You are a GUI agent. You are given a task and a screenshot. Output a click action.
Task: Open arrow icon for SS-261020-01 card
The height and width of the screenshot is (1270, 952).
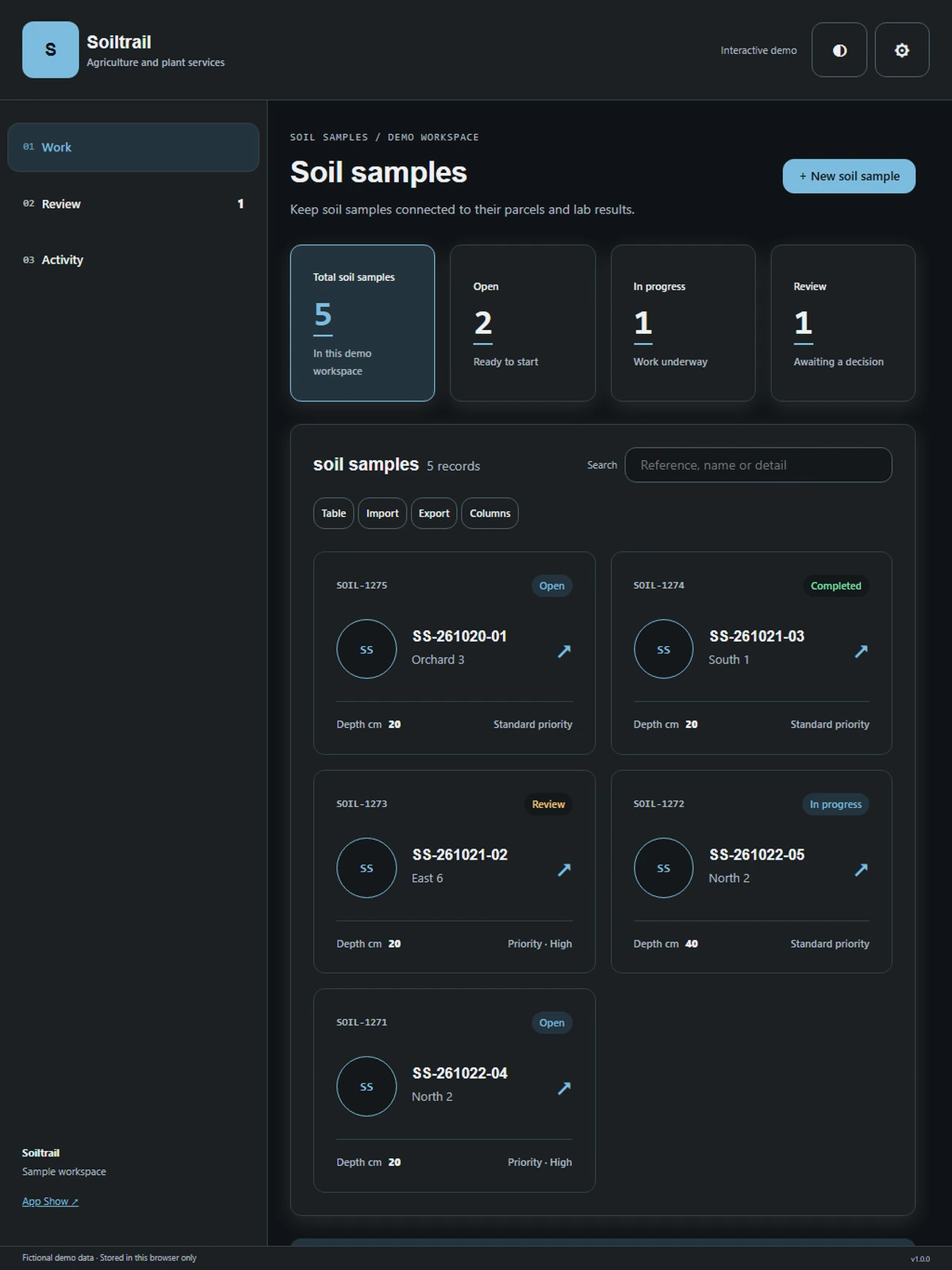pyautogui.click(x=564, y=651)
